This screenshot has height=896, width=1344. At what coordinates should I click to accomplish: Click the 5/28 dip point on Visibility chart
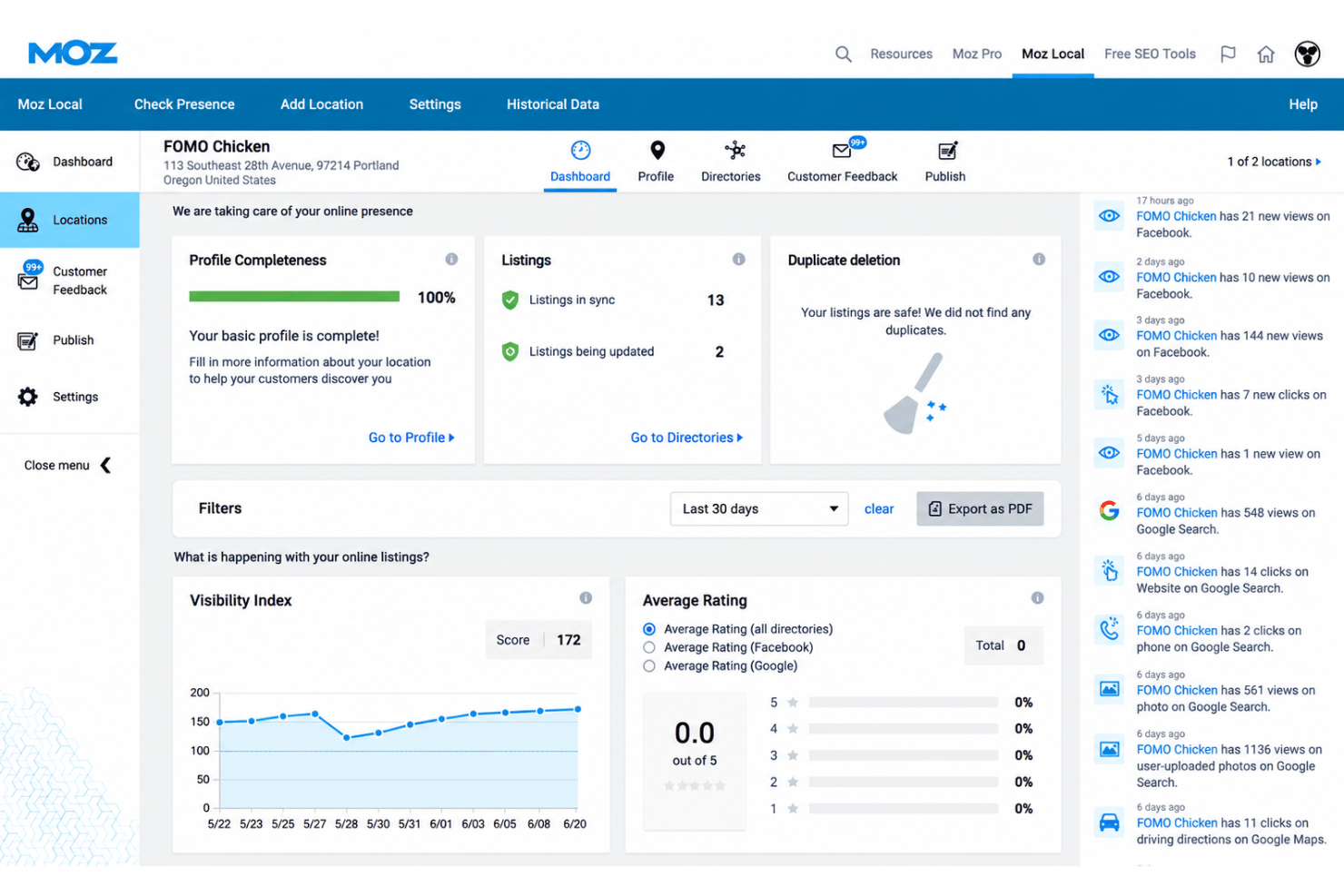click(x=347, y=737)
